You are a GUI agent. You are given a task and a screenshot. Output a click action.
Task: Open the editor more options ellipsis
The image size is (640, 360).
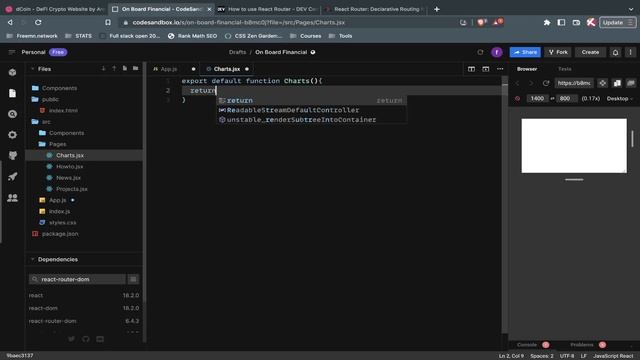click(500, 69)
